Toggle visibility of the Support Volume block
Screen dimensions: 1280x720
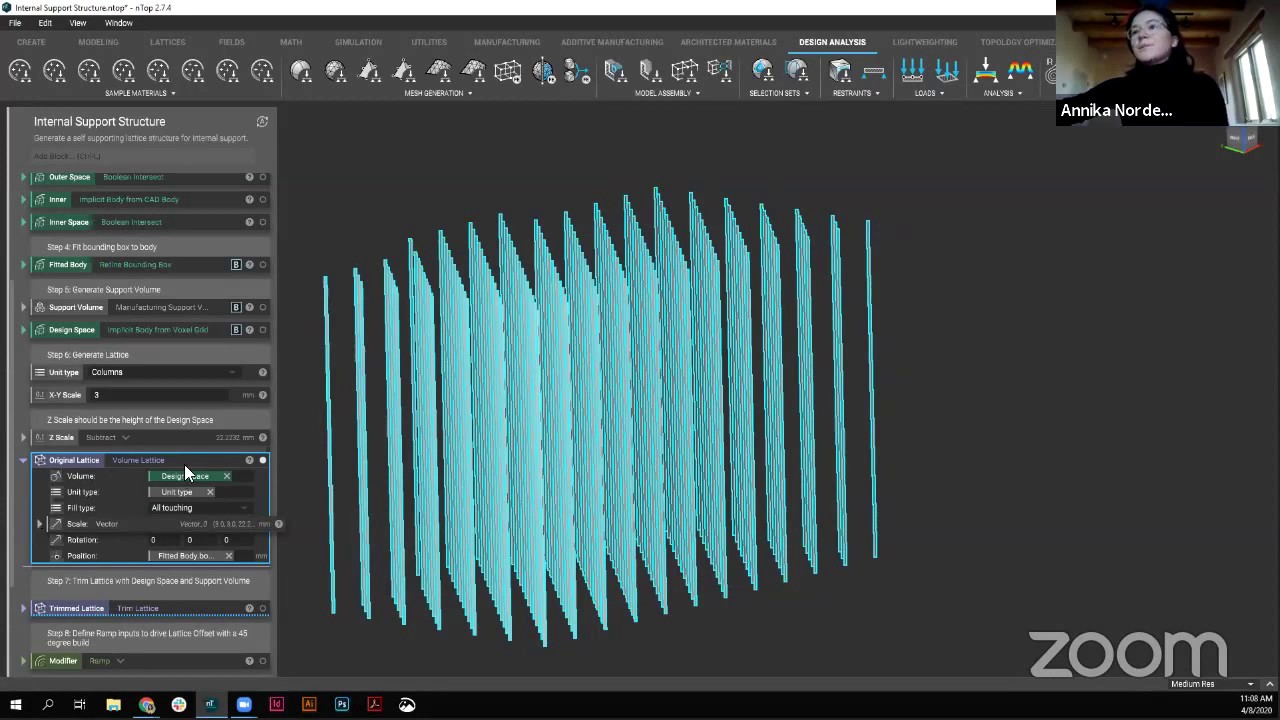pos(263,307)
